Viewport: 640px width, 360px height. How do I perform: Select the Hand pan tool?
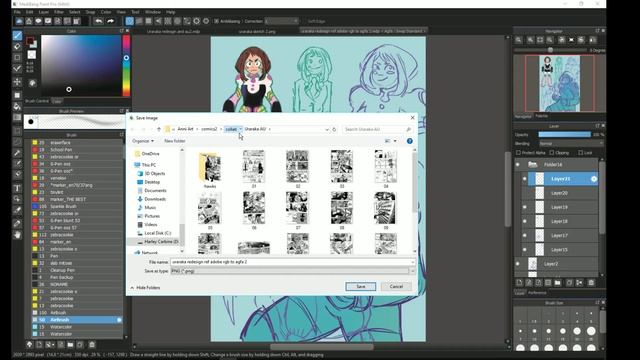[x=17, y=235]
